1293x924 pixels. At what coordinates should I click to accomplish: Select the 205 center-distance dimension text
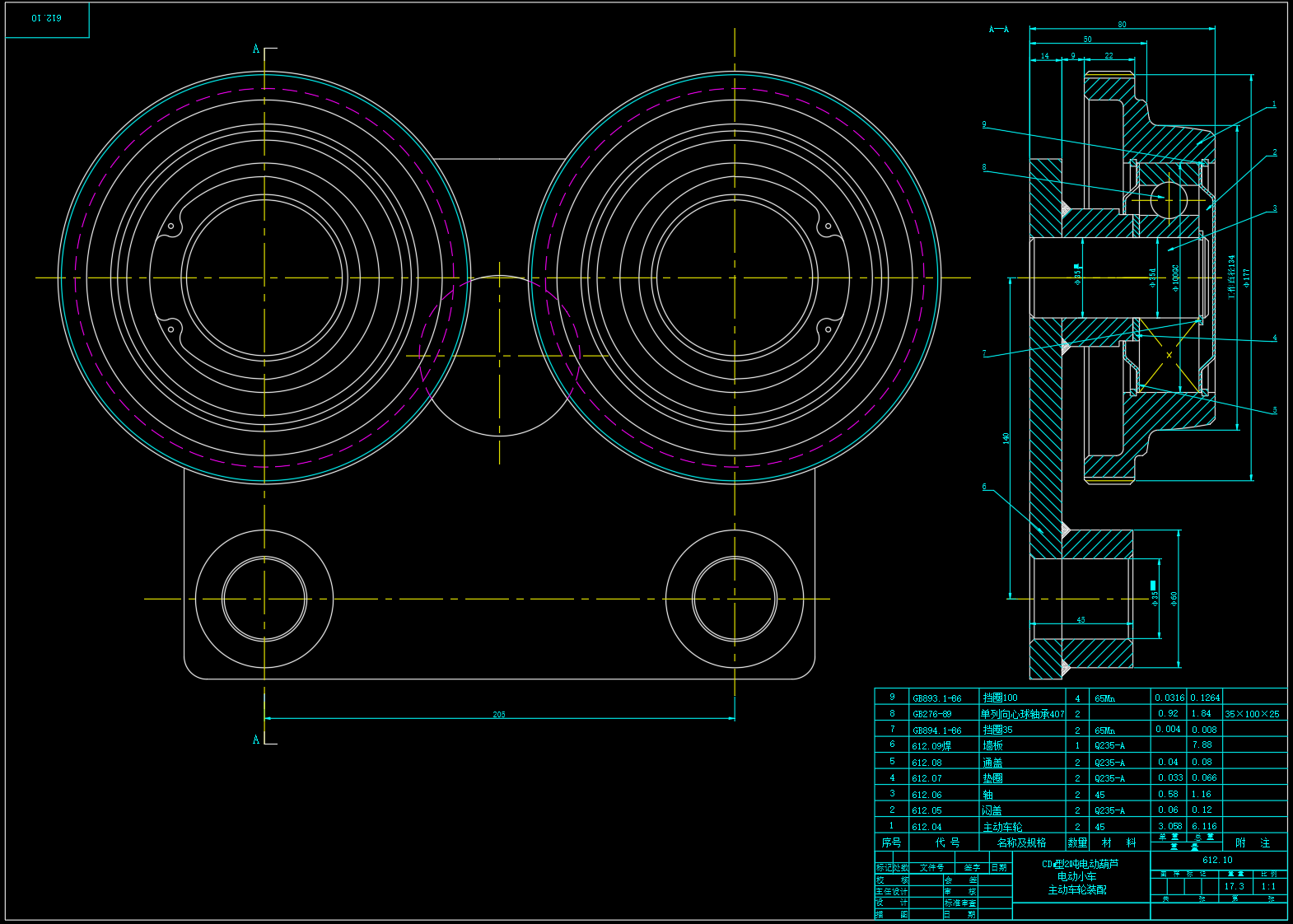(499, 714)
